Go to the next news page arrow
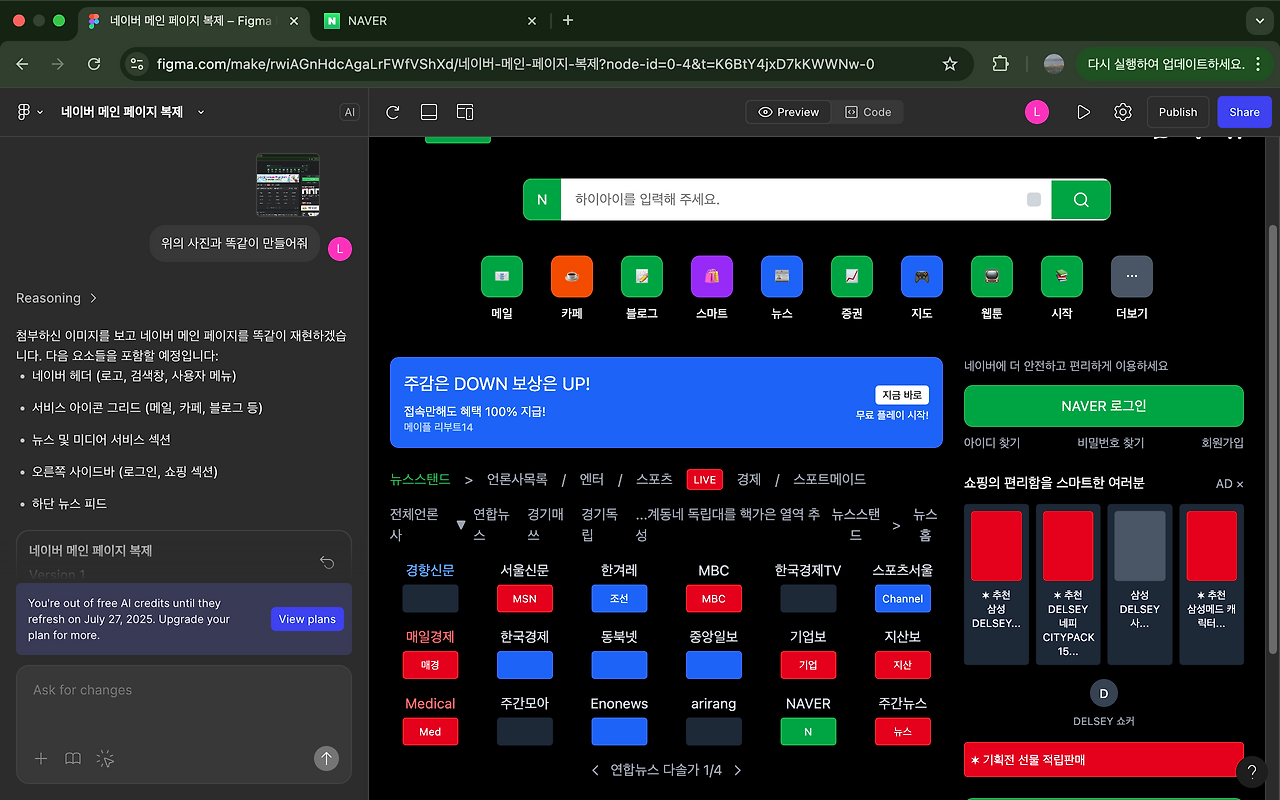This screenshot has height=800, width=1280. (738, 770)
